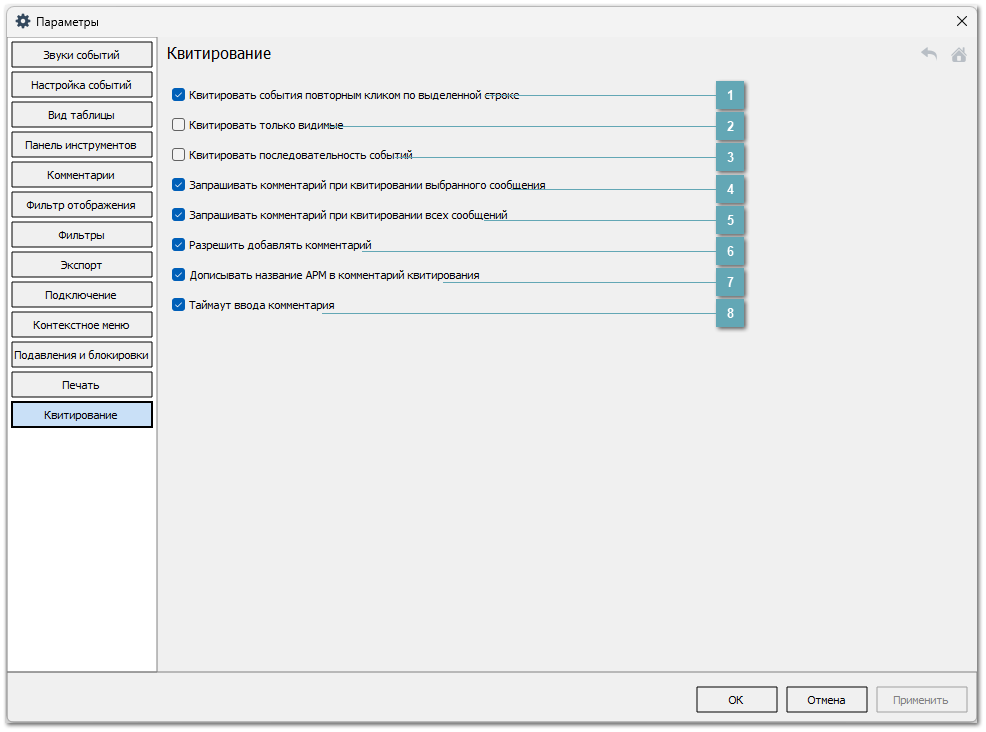This screenshot has width=986, height=732.
Task: Open 'Подавления и блокировки' section
Action: click(82, 355)
